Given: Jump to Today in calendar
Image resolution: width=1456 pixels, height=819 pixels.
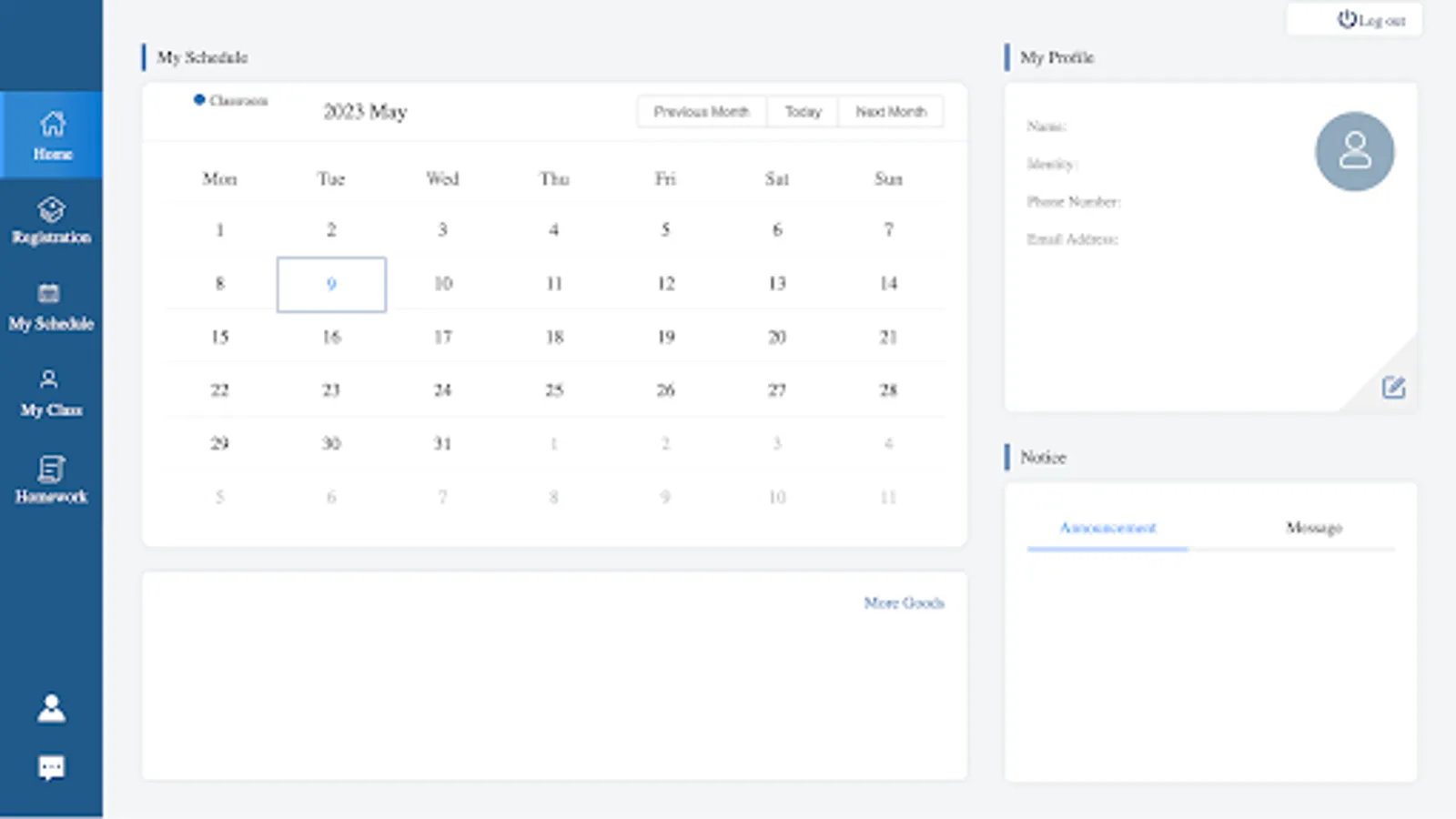Looking at the screenshot, I should coord(803,112).
